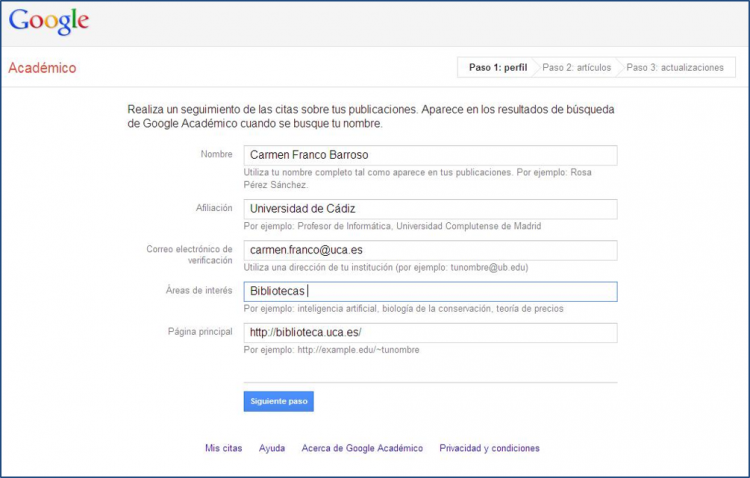
Task: Click hint text mentioning Rosa Pérez Sánchez
Action: click(x=417, y=178)
